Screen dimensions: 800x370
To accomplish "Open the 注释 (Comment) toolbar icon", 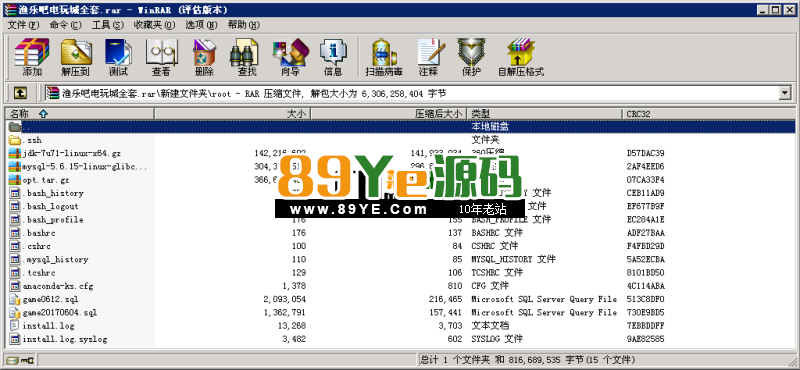I will click(428, 57).
